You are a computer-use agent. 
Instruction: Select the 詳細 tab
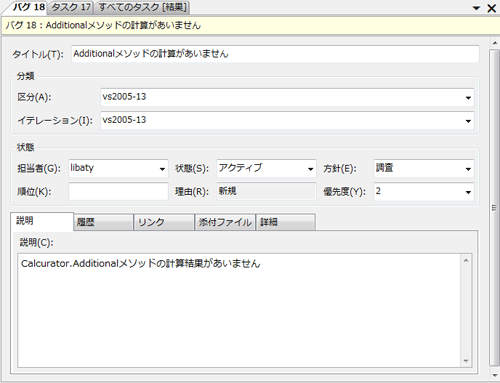point(285,222)
